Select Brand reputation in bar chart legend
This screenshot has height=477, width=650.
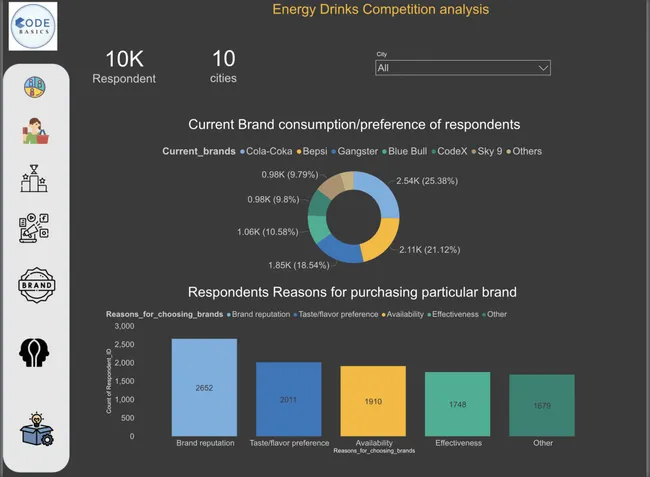(x=259, y=314)
